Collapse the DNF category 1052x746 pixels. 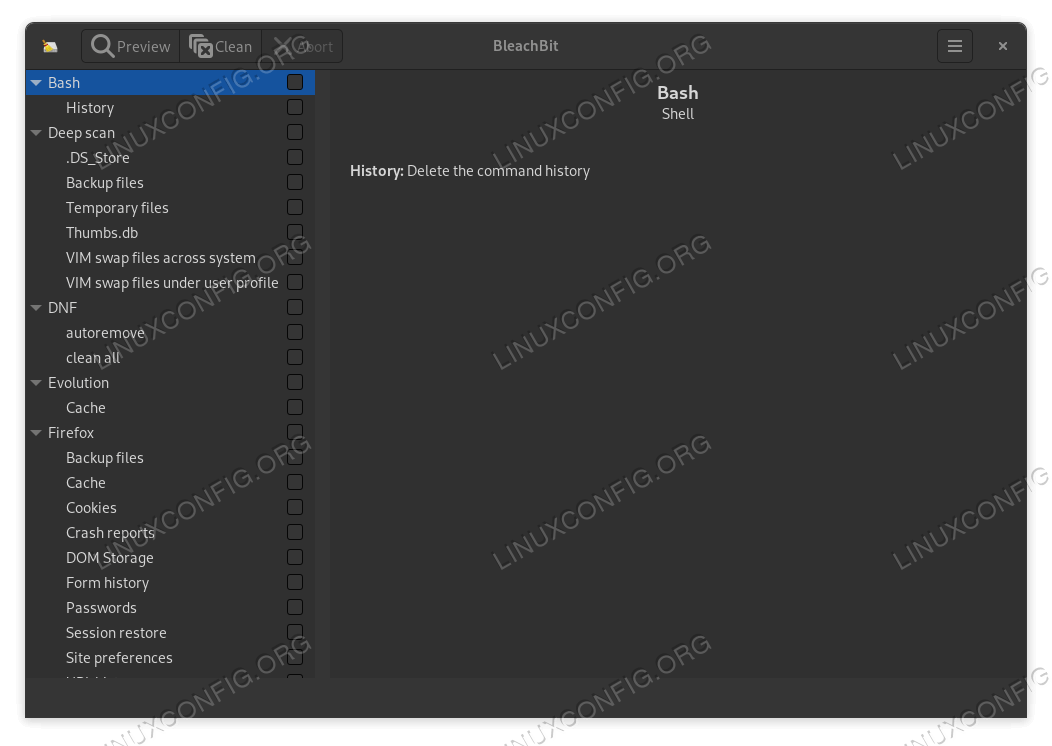[x=36, y=308]
